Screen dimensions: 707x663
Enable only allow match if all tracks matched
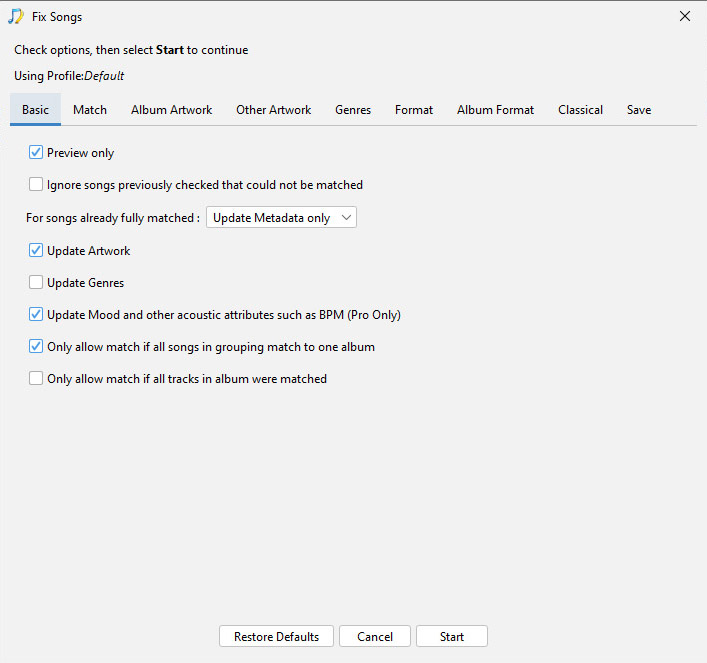tap(36, 378)
